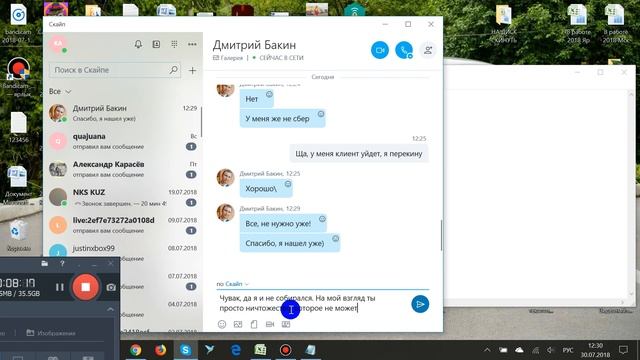Send a contact card
640x360 pixels.
click(x=286, y=324)
